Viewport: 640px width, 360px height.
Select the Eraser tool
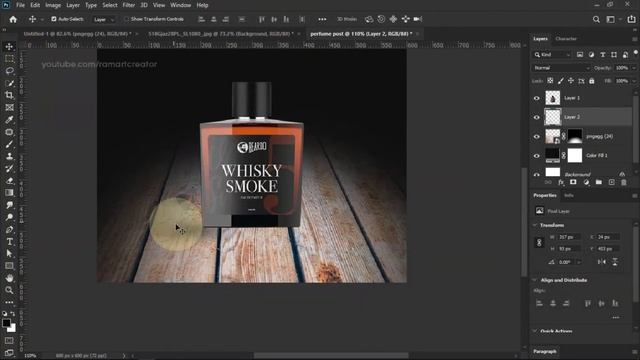click(x=9, y=181)
